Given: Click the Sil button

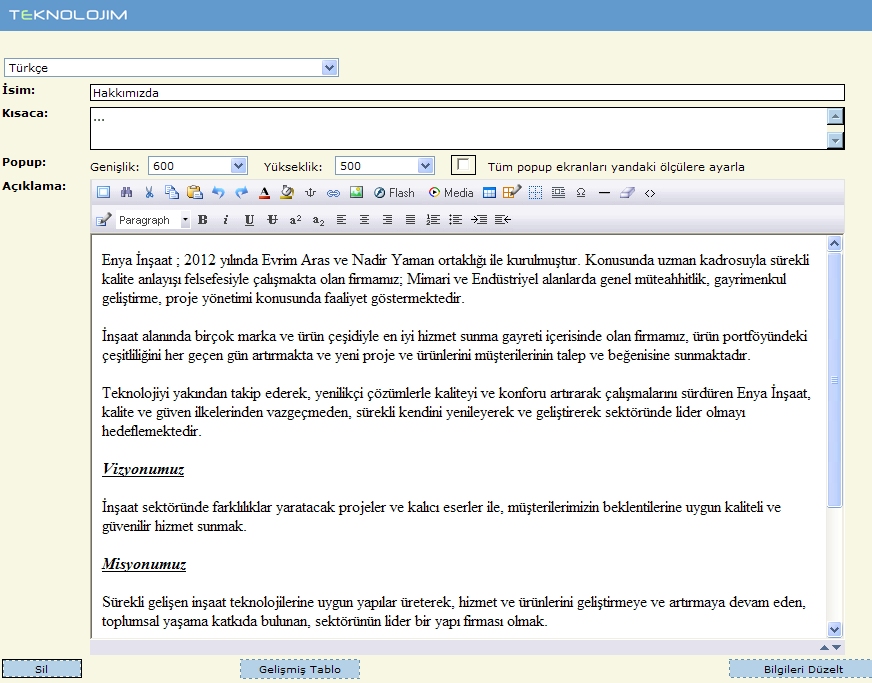Looking at the screenshot, I should pyautogui.click(x=42, y=669).
